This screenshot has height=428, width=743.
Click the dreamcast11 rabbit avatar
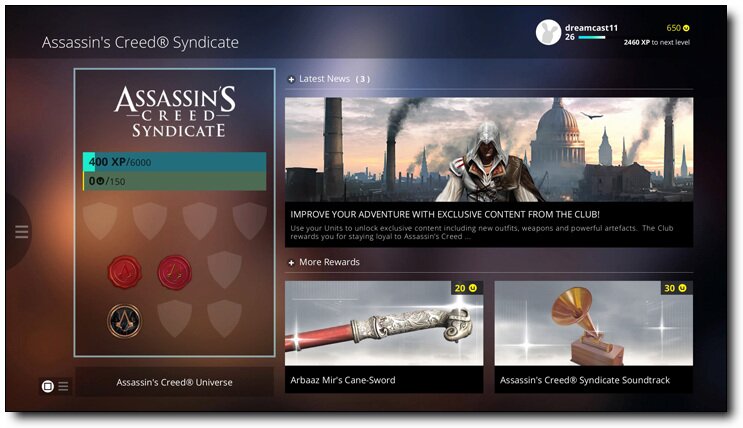[x=548, y=33]
